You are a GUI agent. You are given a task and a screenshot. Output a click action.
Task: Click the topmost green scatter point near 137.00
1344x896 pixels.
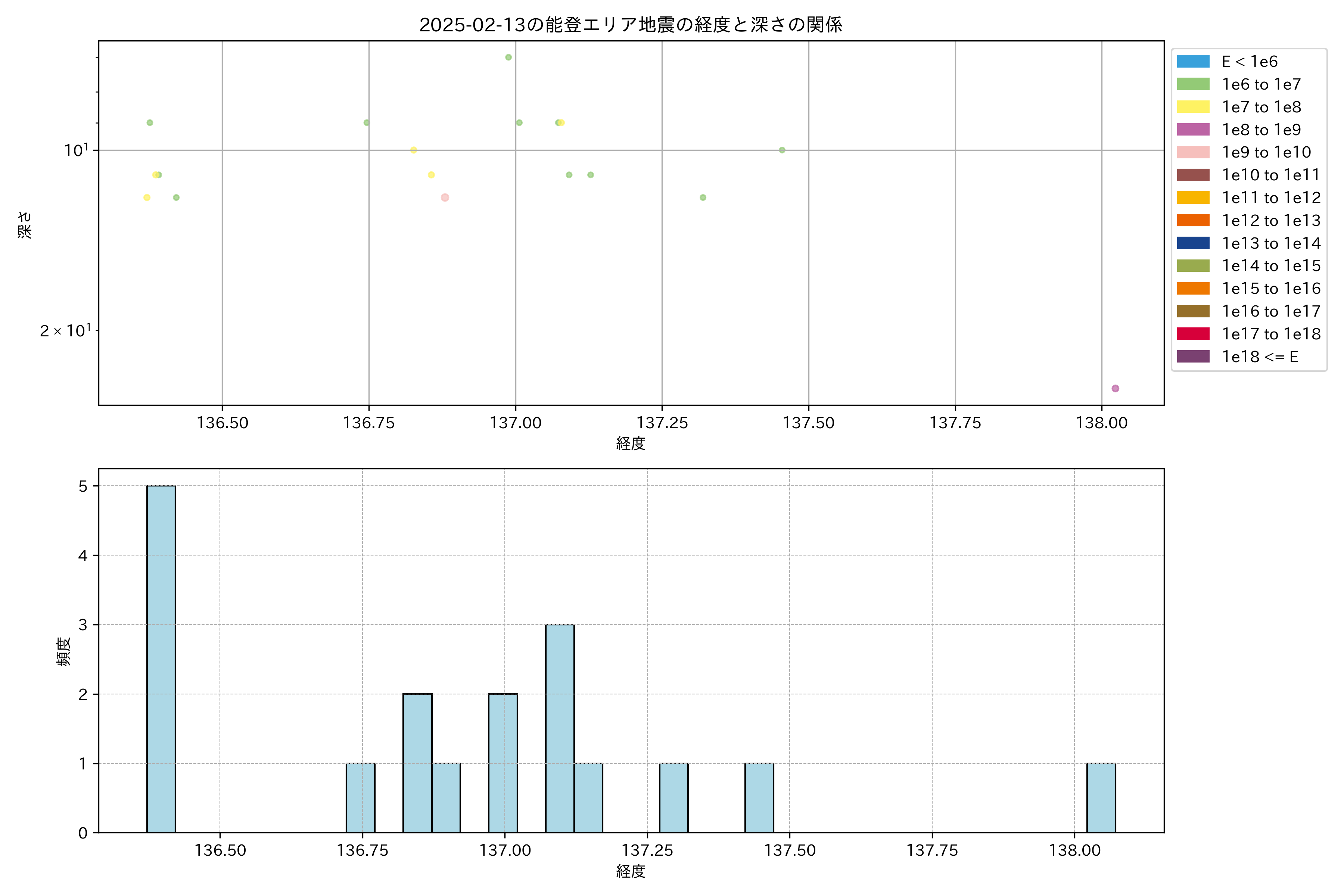coord(508,57)
